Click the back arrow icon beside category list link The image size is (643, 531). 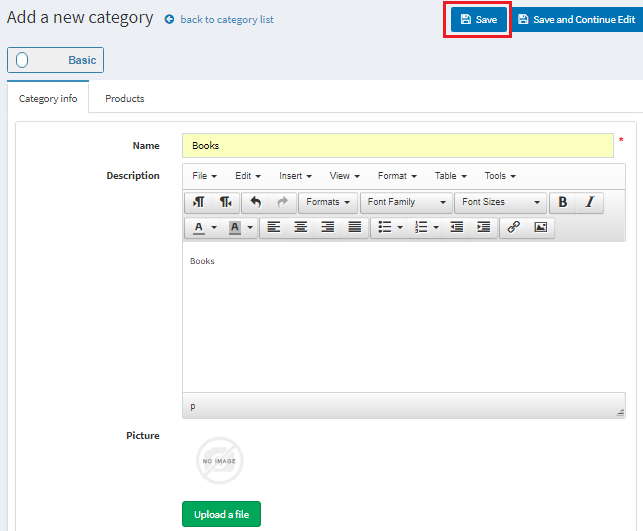(x=169, y=19)
